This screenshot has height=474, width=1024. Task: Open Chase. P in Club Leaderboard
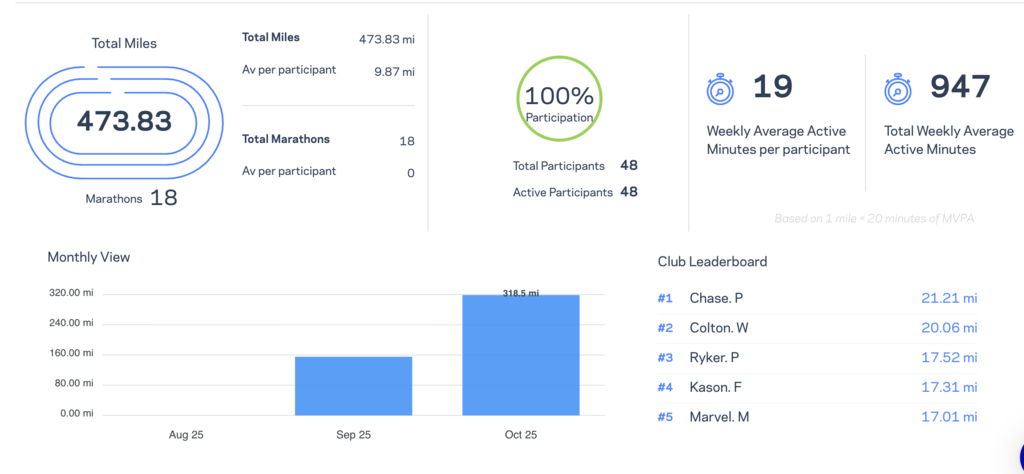coord(716,298)
